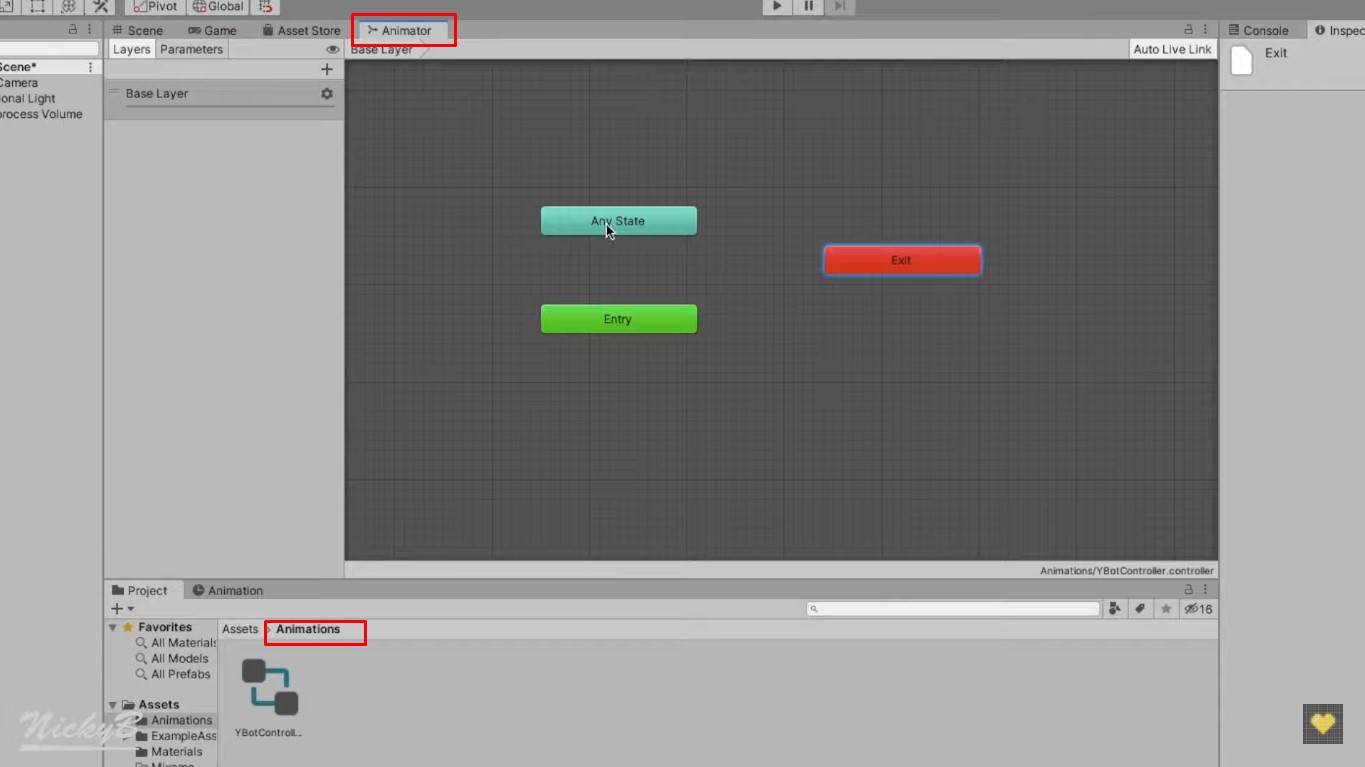Toggle the Global handle rotation button
The width and height of the screenshot is (1365, 767).
[x=217, y=6]
